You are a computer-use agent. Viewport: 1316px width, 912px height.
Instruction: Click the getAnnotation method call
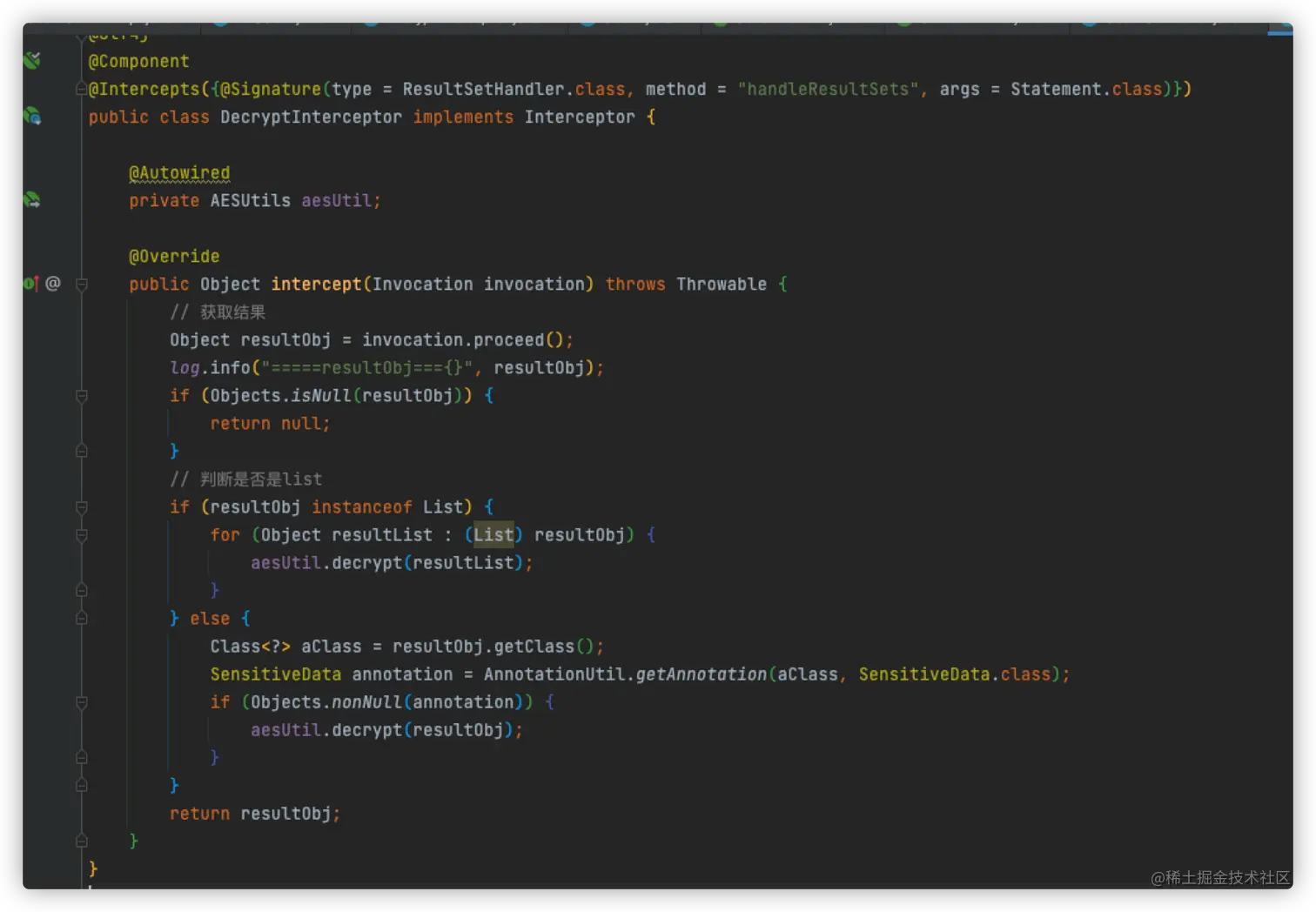[x=702, y=674]
